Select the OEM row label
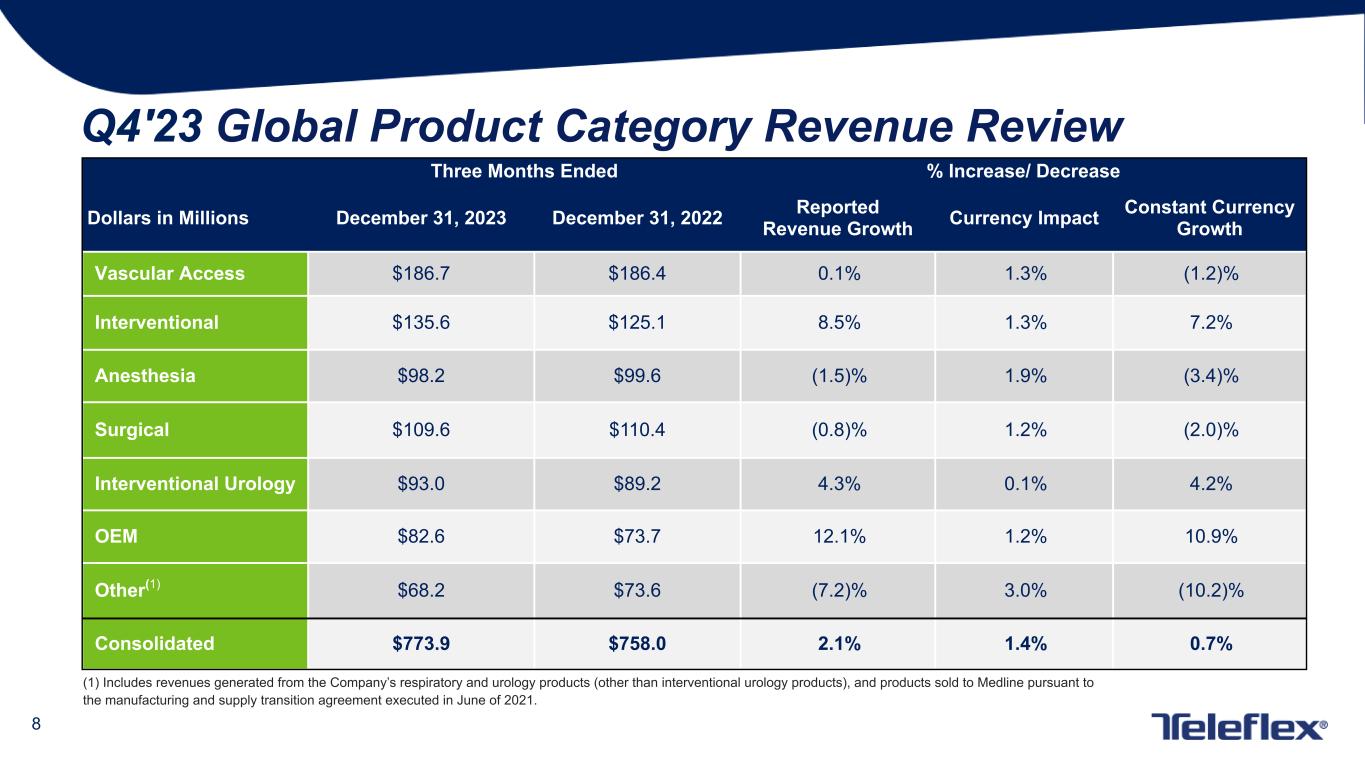Viewport: 1365px width, 768px height. (x=117, y=537)
